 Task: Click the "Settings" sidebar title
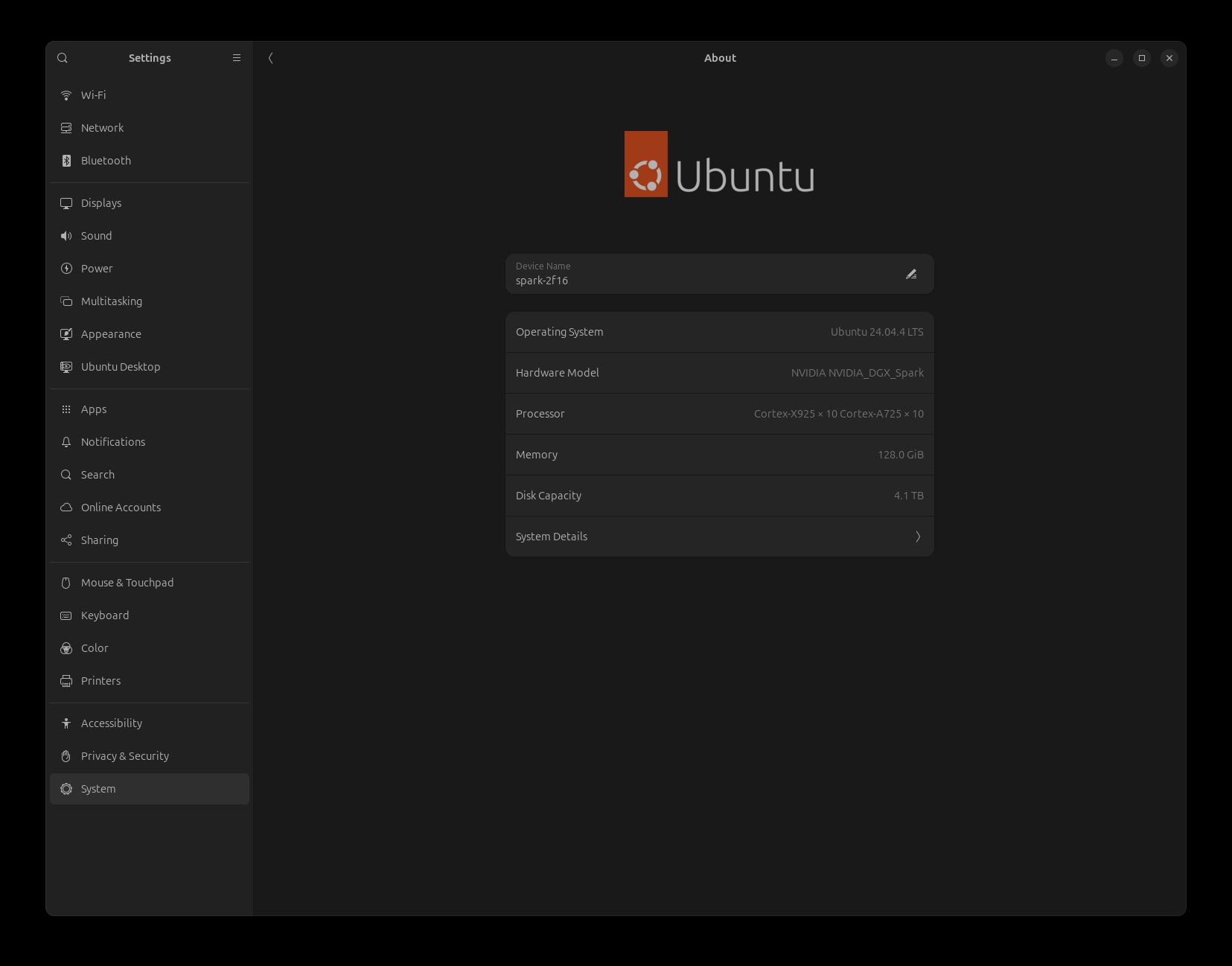tap(150, 58)
